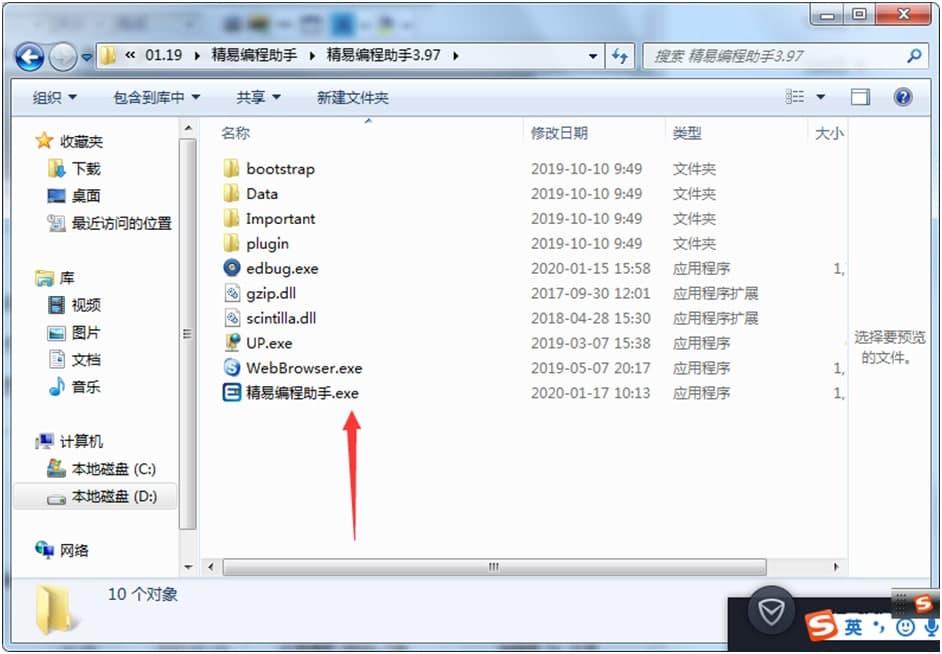Select the WebBrowser.exe file icon

point(231,368)
